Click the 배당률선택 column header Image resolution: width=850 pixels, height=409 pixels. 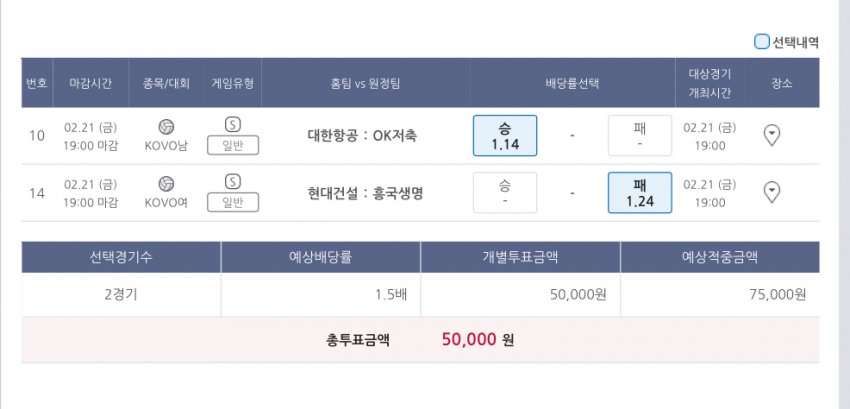pyautogui.click(x=572, y=83)
